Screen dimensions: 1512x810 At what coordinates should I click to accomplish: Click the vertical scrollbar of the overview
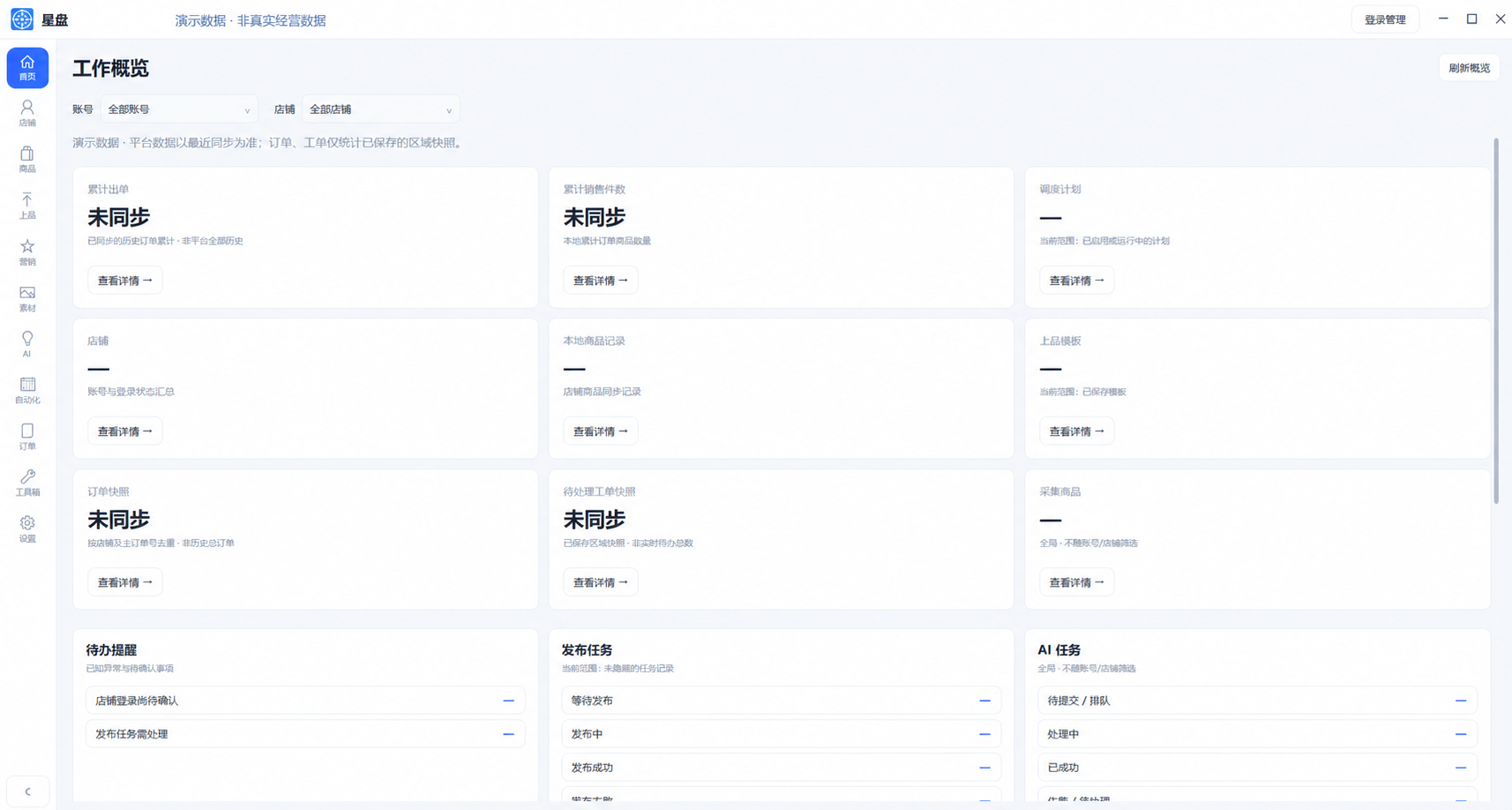pyautogui.click(x=1496, y=321)
